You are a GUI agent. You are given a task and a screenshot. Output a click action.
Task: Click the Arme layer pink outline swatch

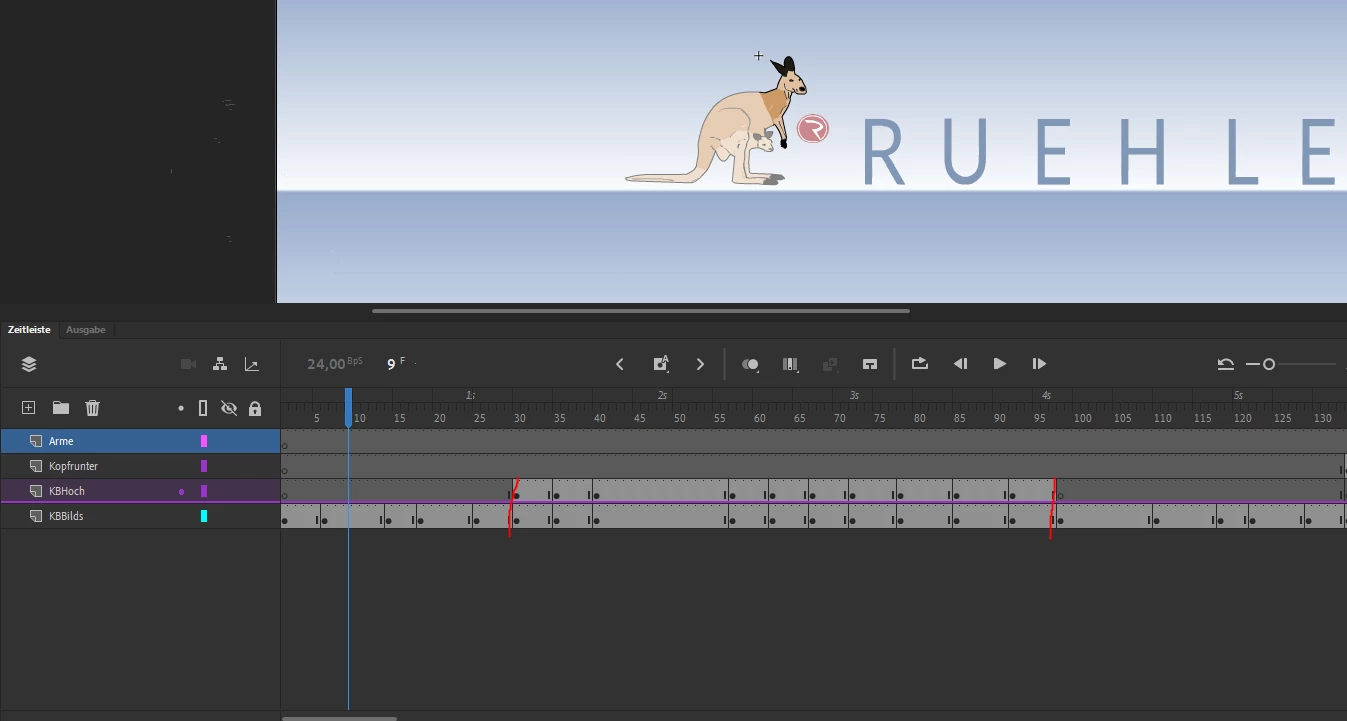(204, 441)
